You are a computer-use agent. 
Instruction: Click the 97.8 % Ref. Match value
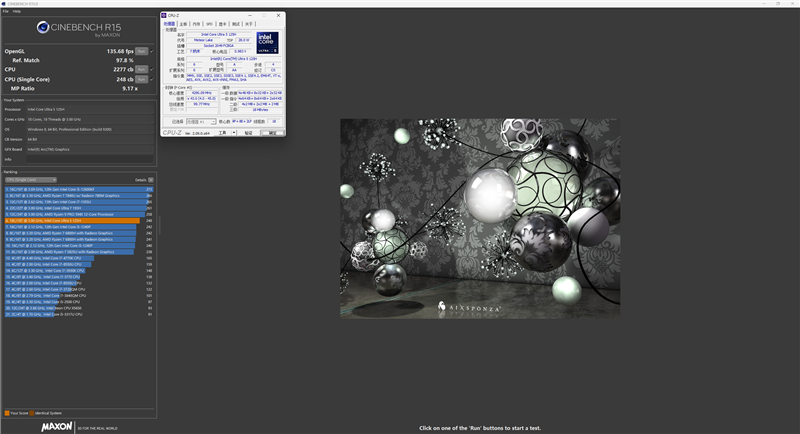tap(124, 60)
